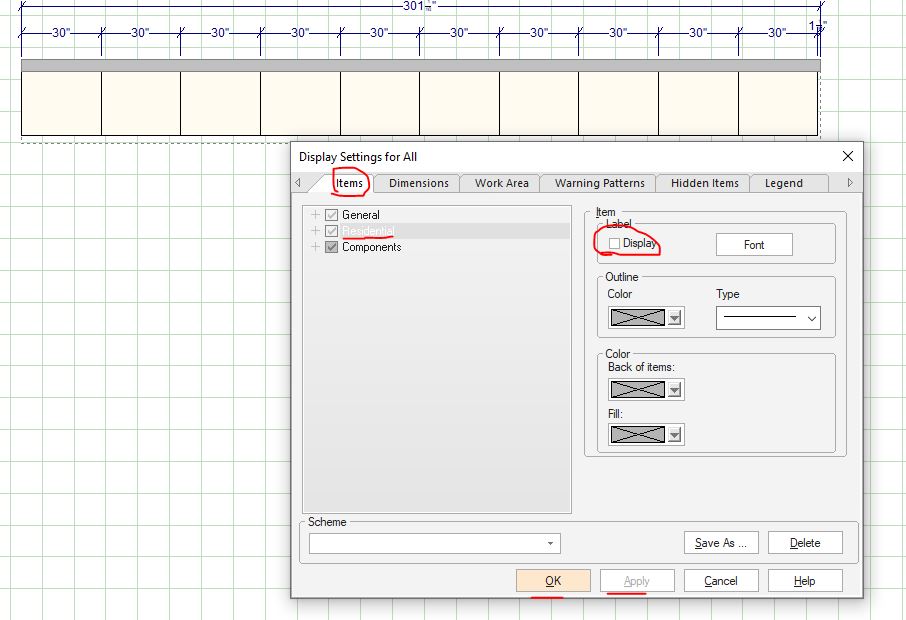Click the Outline Color swatch

[x=637, y=318]
